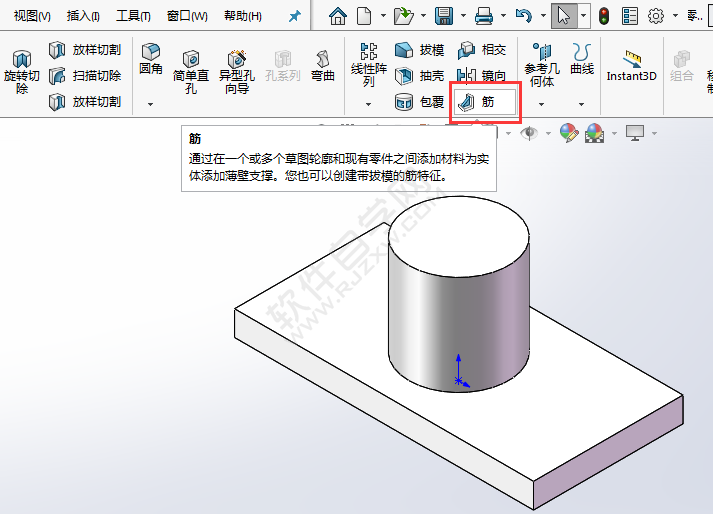The width and height of the screenshot is (713, 514).
Task: Click the 相交 (Intersect) tool
Action: 482,50
